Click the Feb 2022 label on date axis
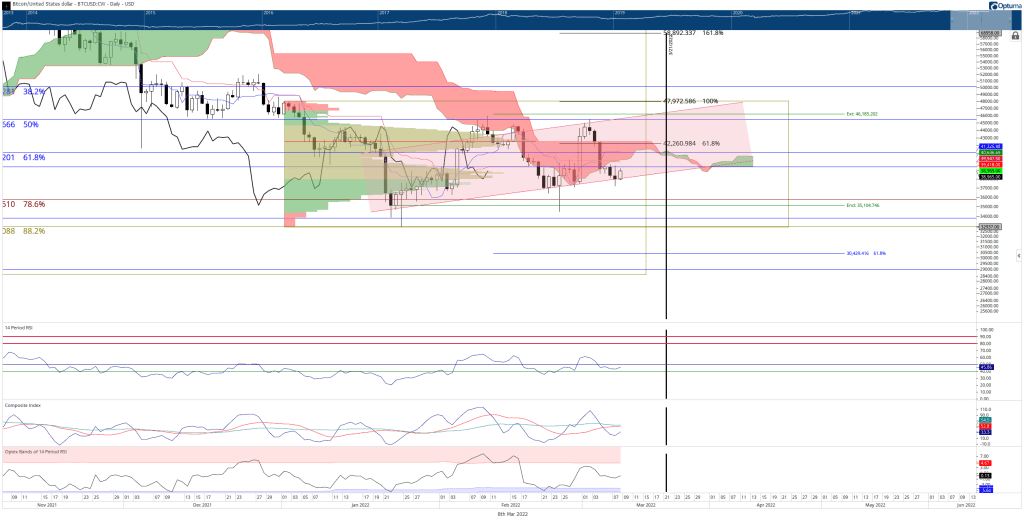 coord(511,505)
